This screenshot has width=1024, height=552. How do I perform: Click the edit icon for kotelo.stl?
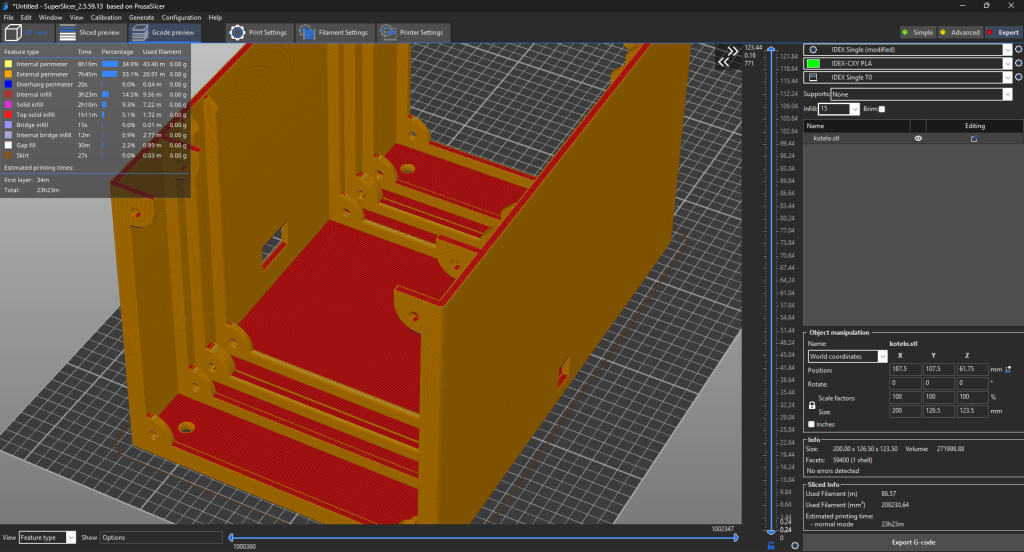974,138
